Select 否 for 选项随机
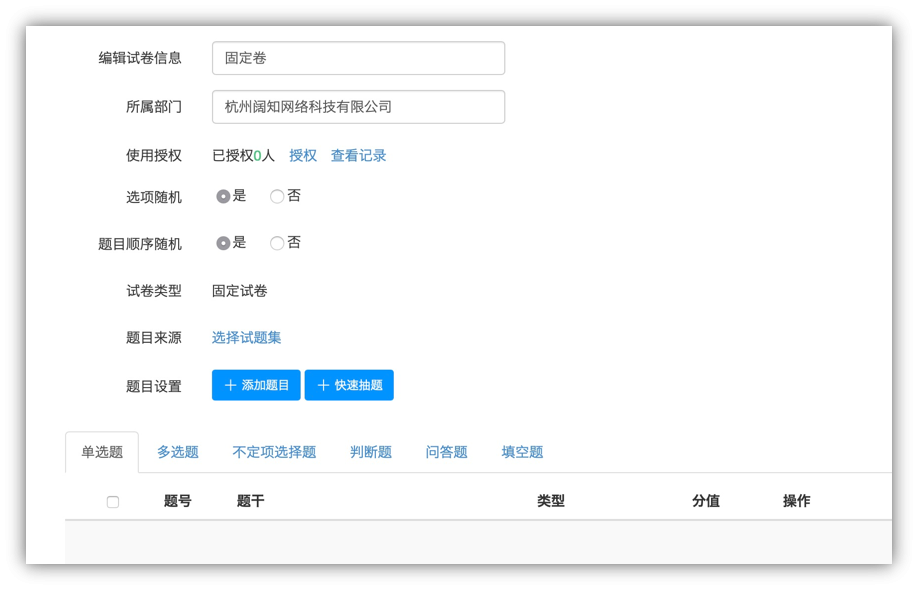Image resolution: width=919 pixels, height=591 pixels. click(277, 196)
